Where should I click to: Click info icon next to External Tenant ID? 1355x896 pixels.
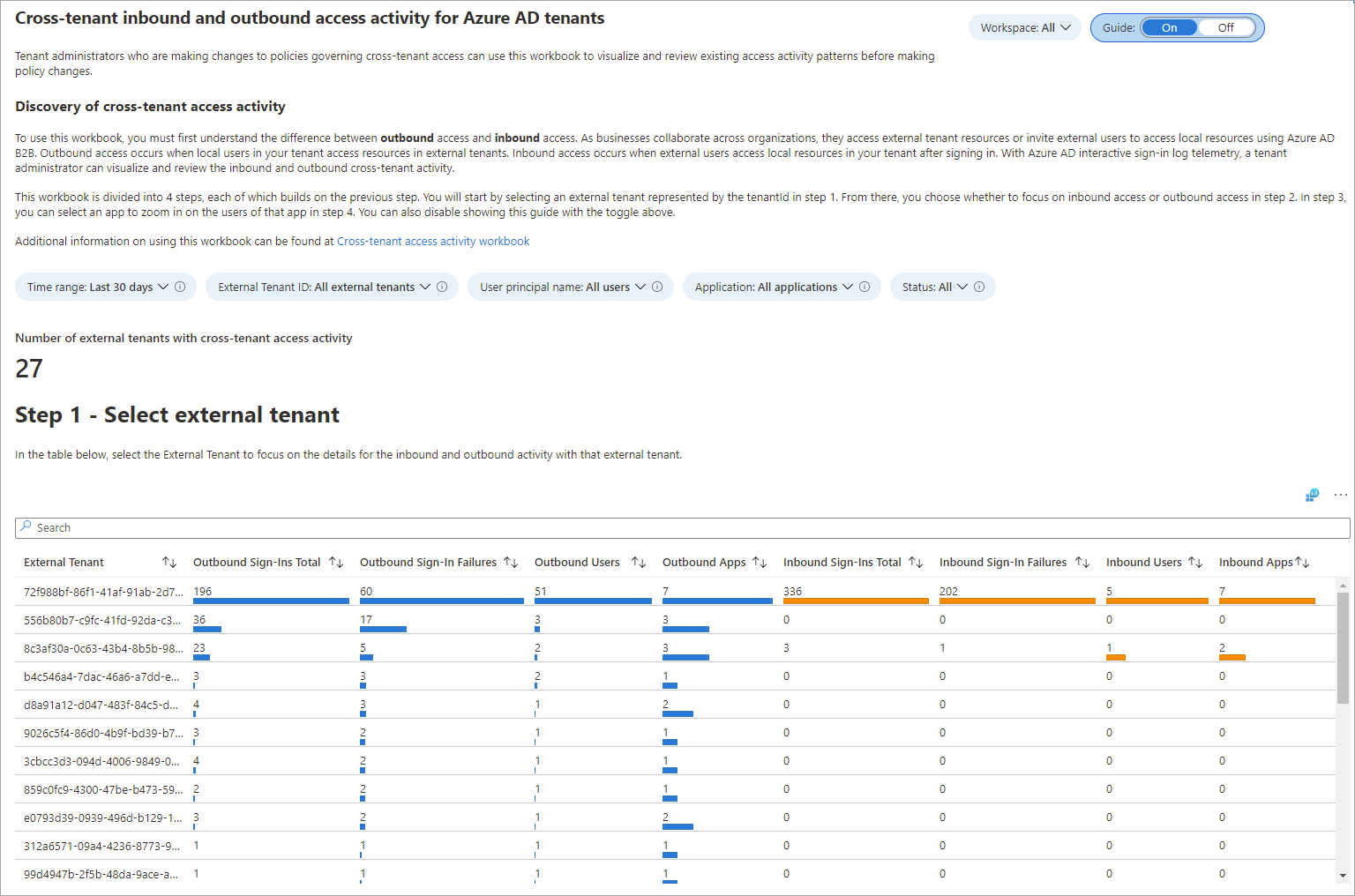click(x=442, y=287)
